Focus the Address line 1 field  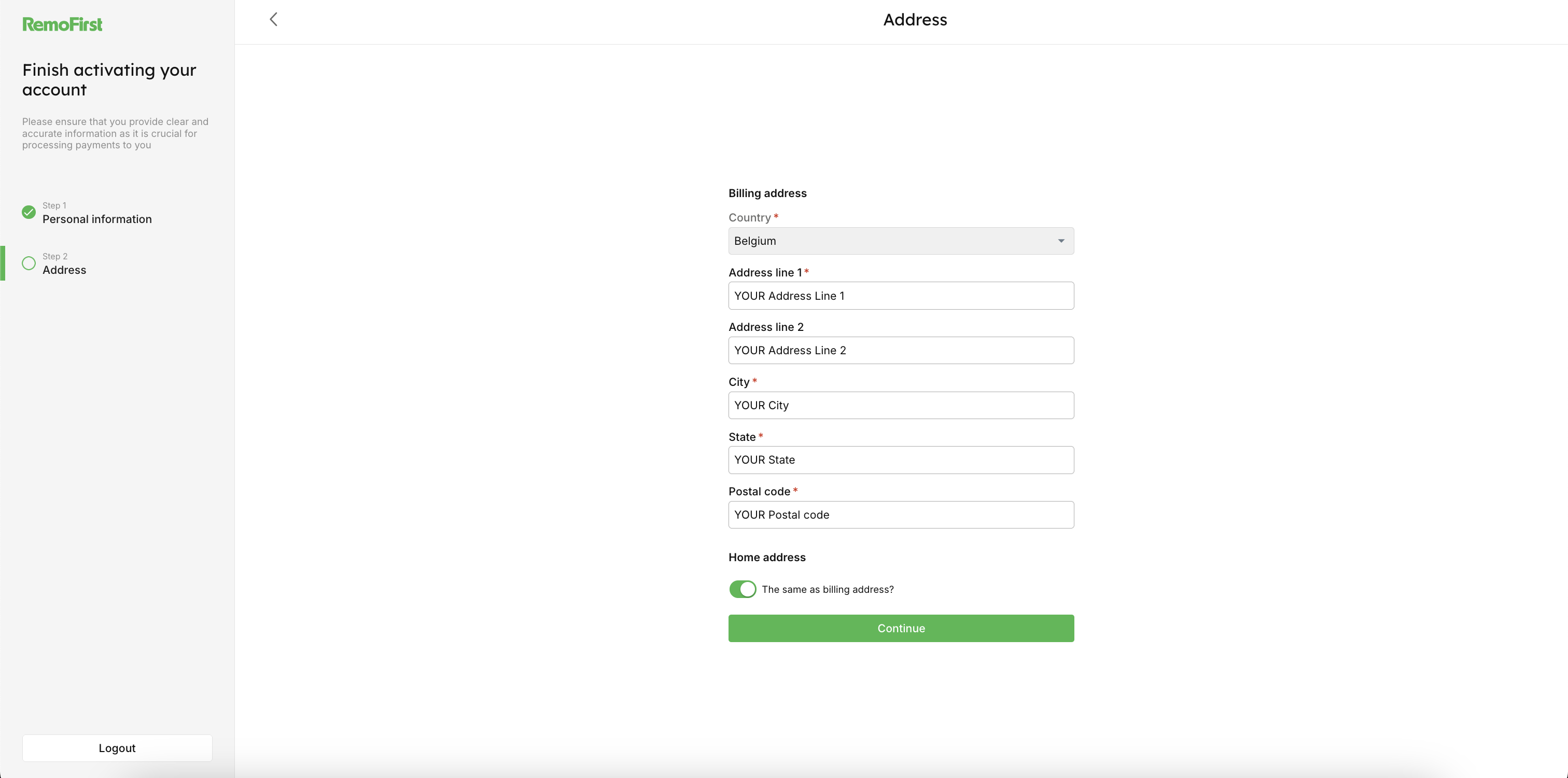pyautogui.click(x=901, y=296)
